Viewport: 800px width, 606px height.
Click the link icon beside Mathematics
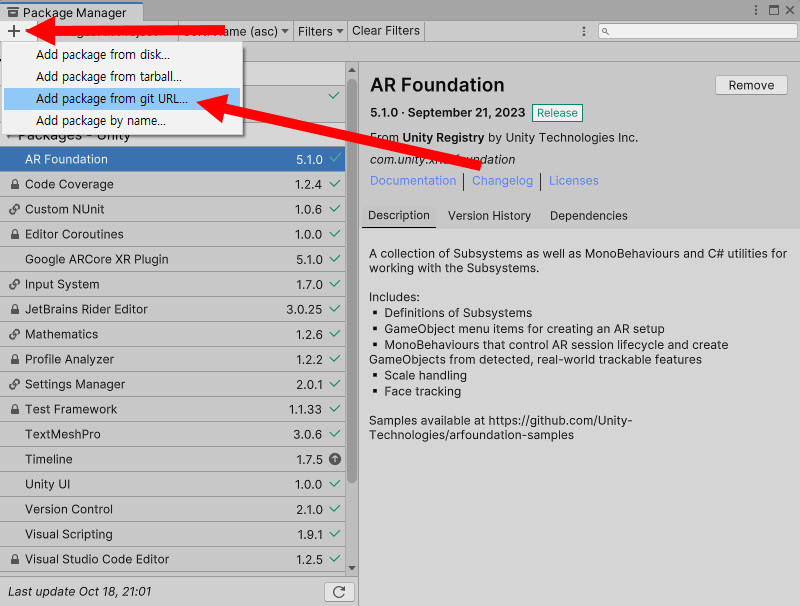click(x=15, y=334)
